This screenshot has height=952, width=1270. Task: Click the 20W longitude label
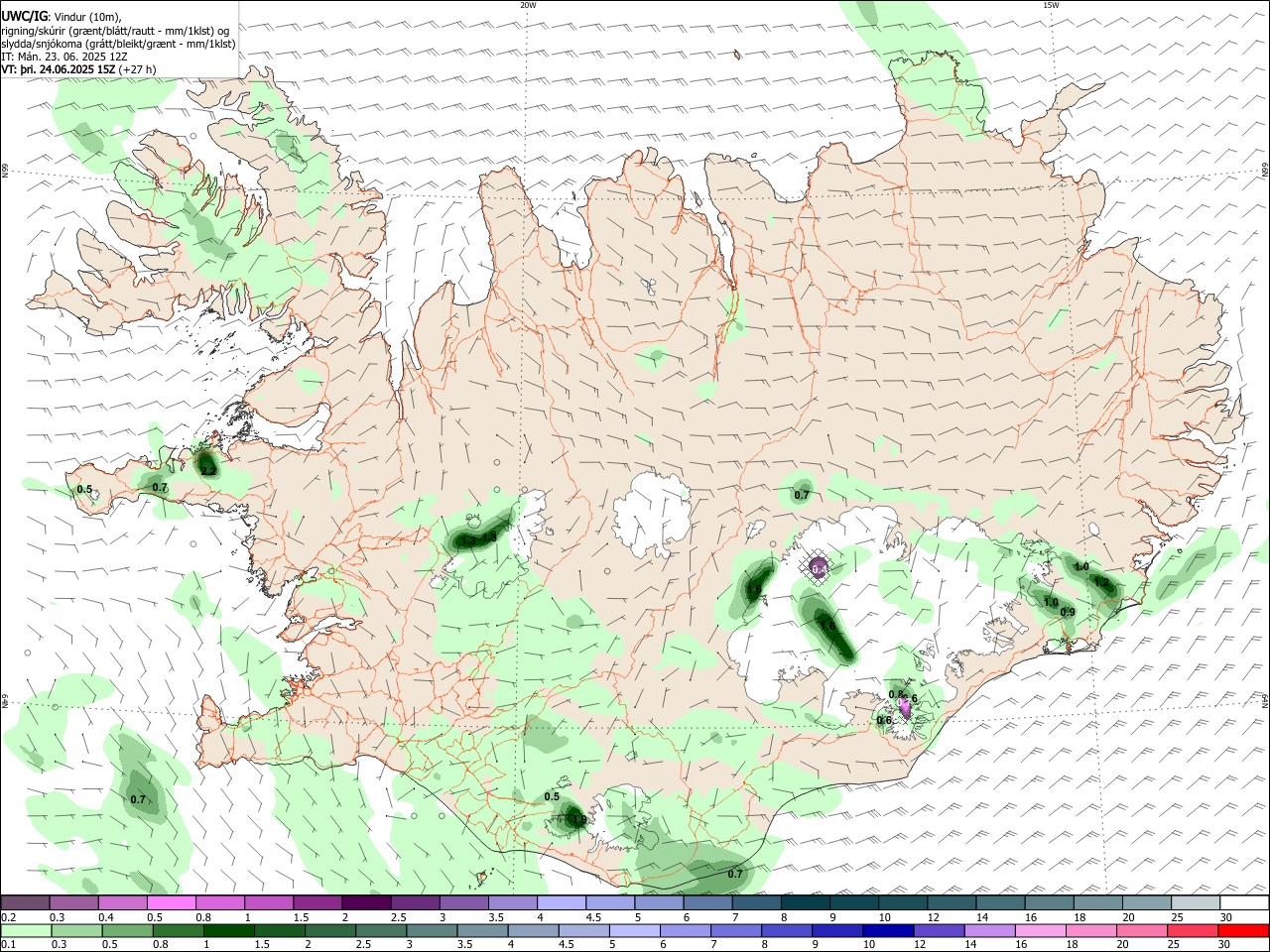(x=528, y=5)
